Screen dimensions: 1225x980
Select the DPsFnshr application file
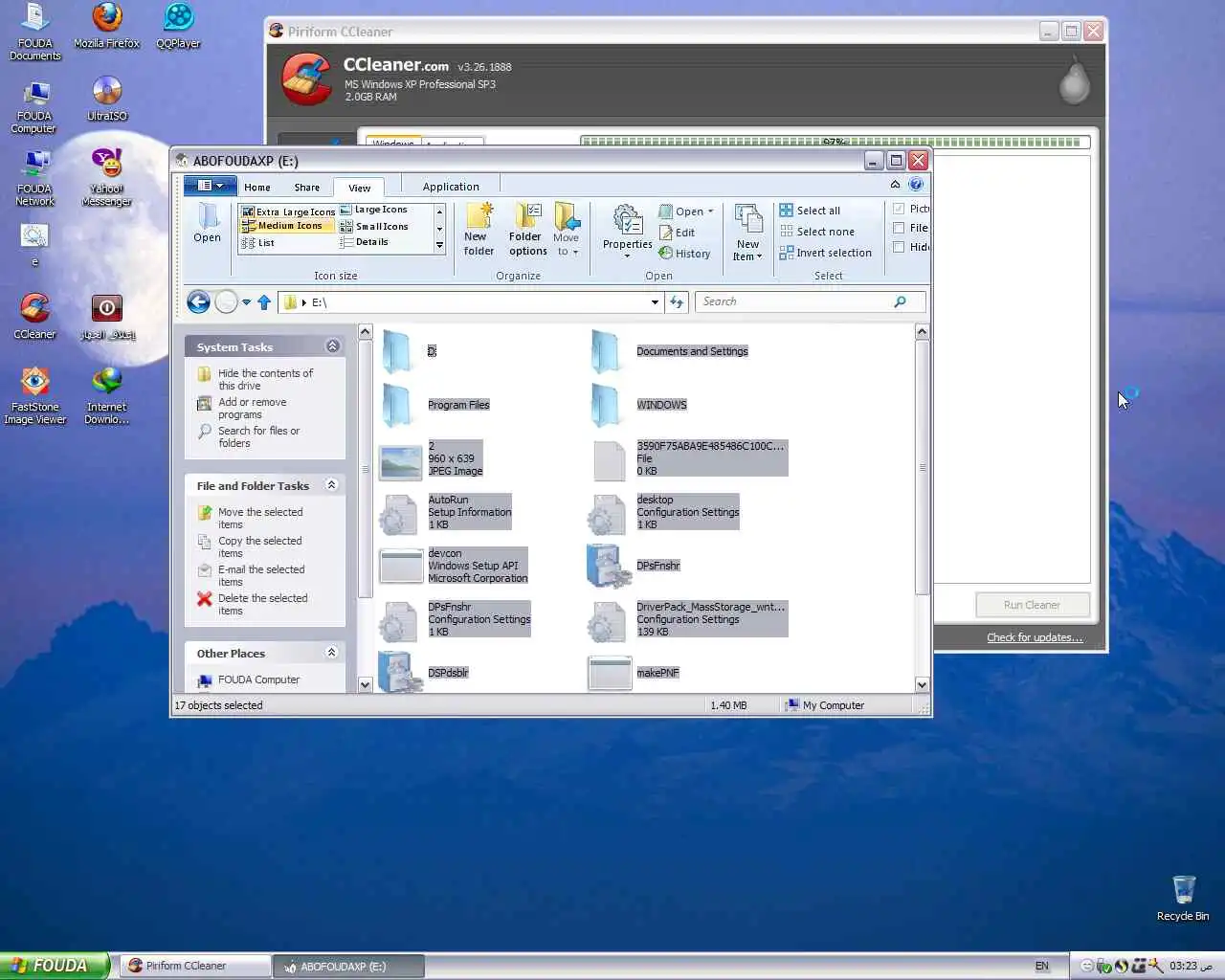[x=633, y=566]
